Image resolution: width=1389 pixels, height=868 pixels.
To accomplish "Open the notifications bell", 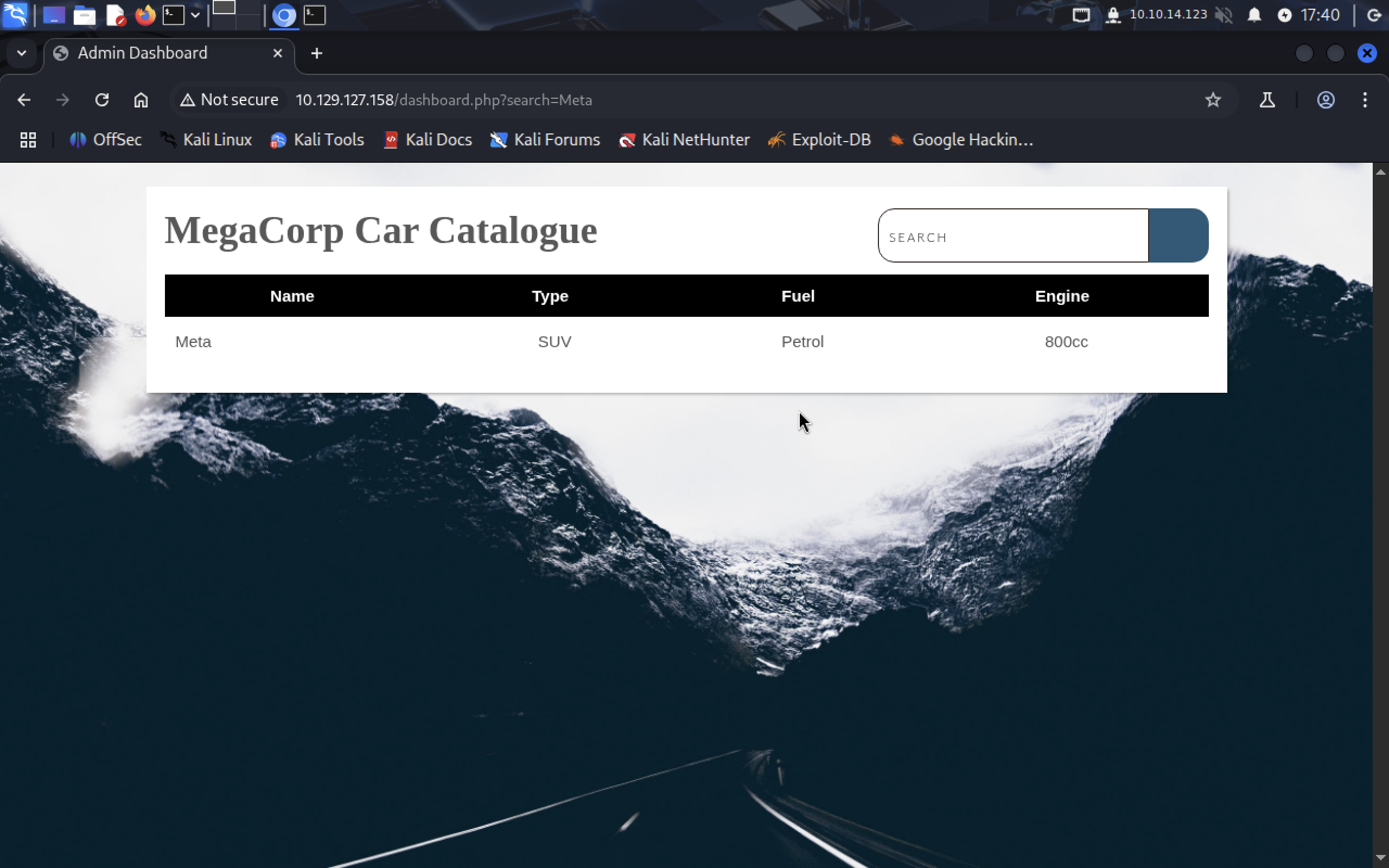I will pyautogui.click(x=1254, y=15).
